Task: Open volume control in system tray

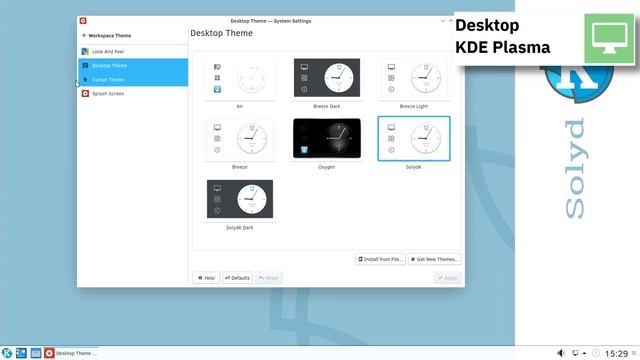Action: pos(561,353)
